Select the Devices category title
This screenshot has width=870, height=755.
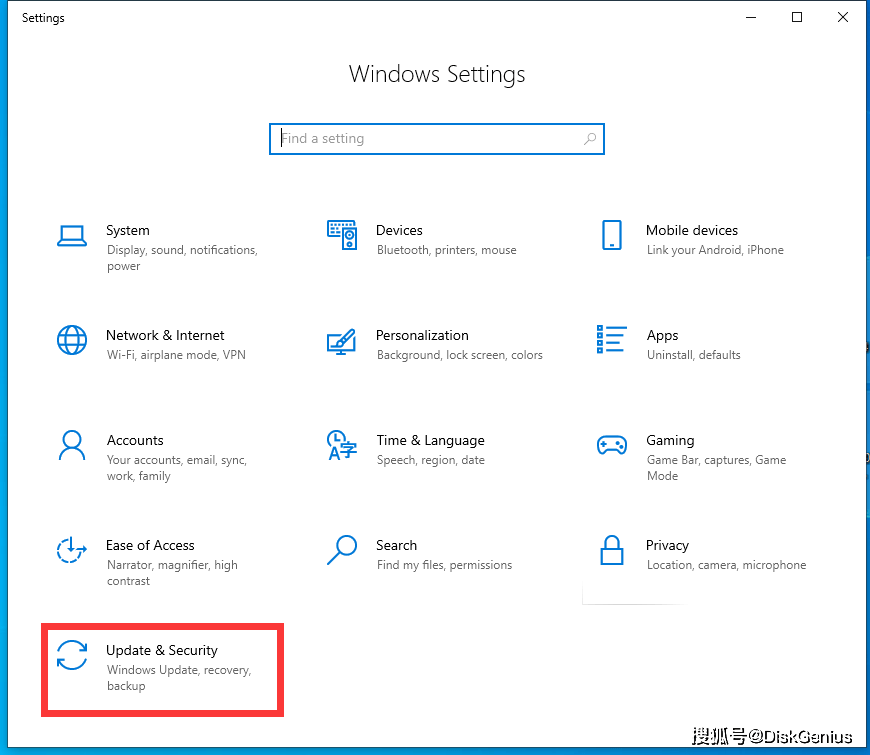click(399, 230)
